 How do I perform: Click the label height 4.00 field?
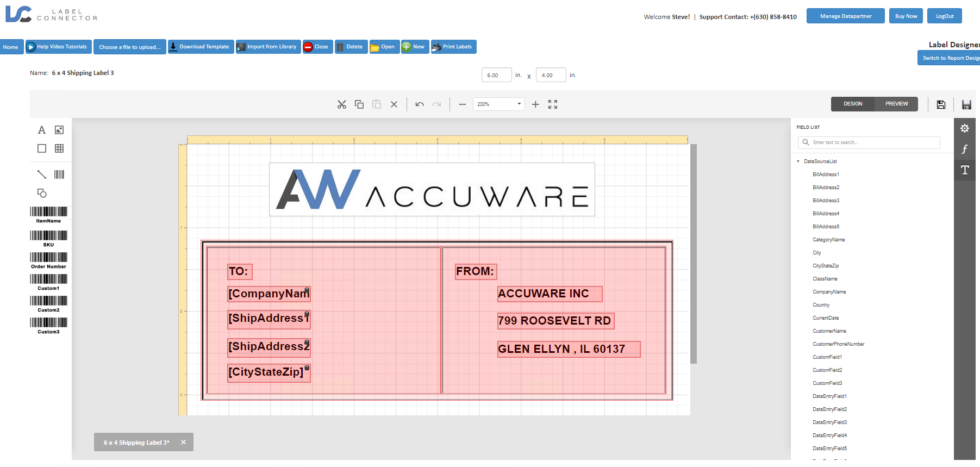click(x=551, y=75)
